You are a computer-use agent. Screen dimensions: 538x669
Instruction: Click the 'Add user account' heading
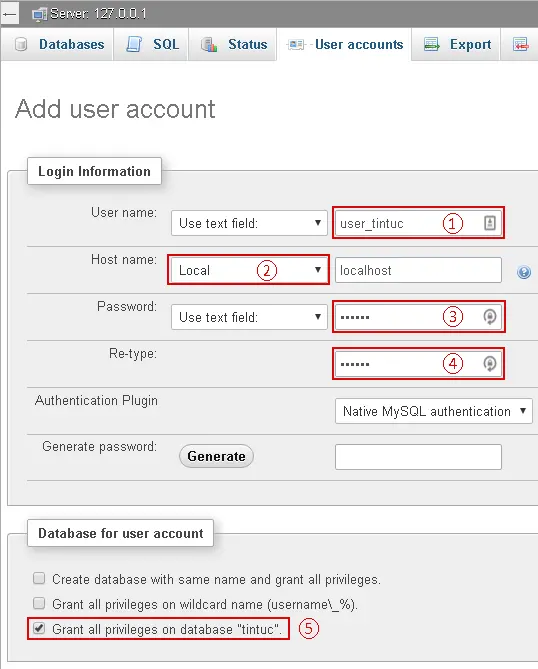115,109
